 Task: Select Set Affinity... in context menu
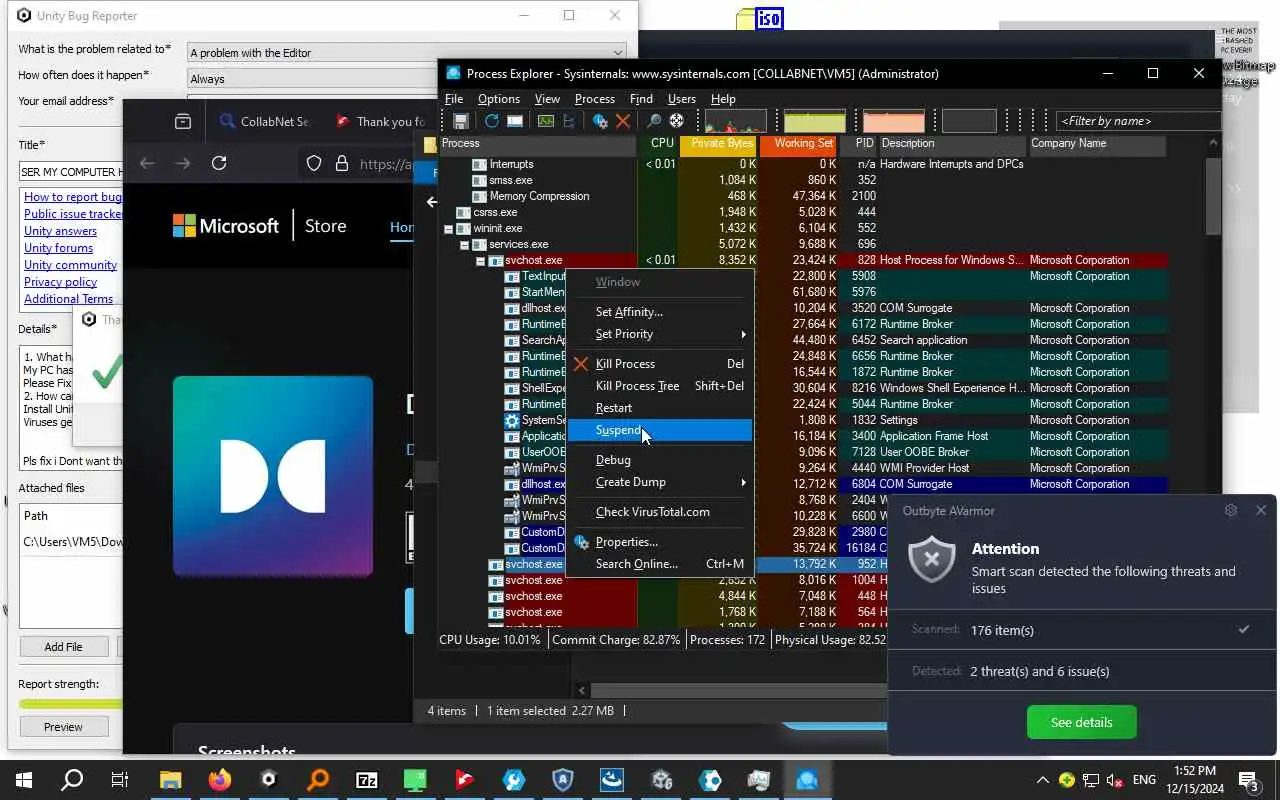click(660, 312)
